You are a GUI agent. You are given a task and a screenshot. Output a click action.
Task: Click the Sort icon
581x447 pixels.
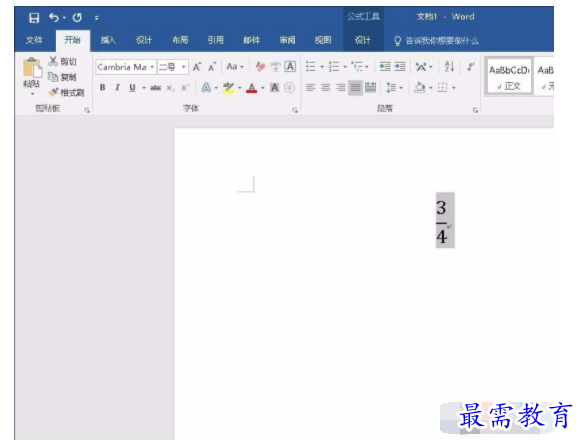coord(449,67)
